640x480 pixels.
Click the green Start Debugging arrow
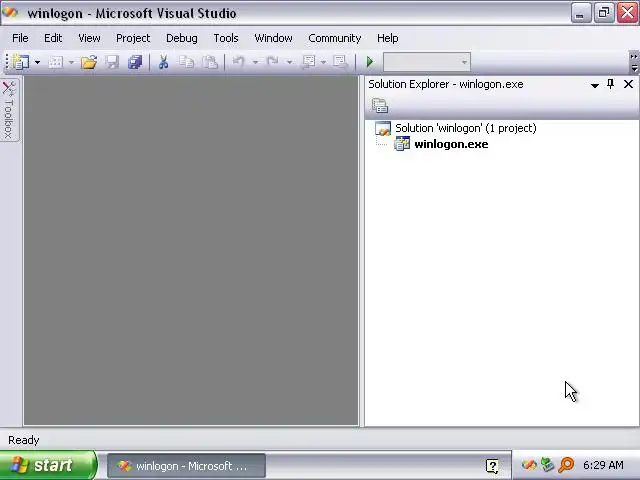click(370, 62)
